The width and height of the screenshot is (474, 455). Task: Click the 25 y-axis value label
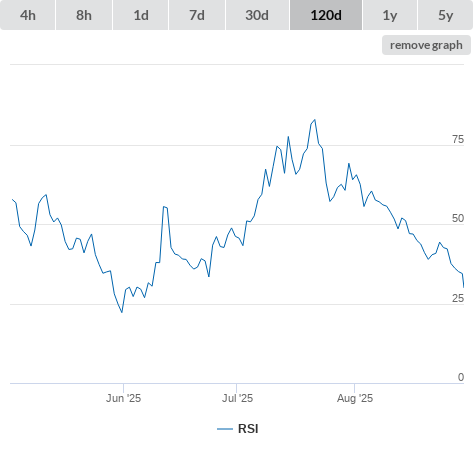458,298
